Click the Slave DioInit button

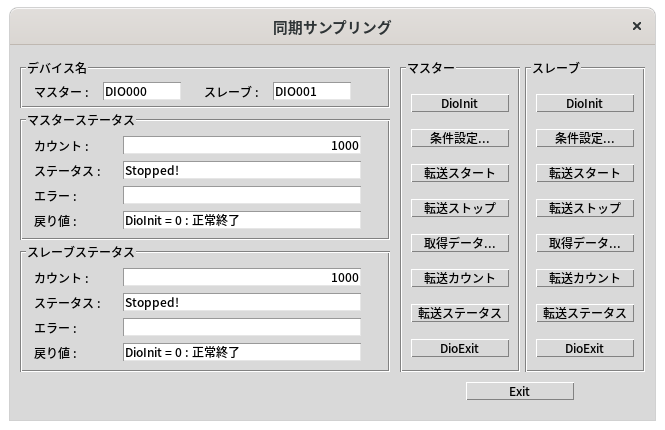(584, 103)
